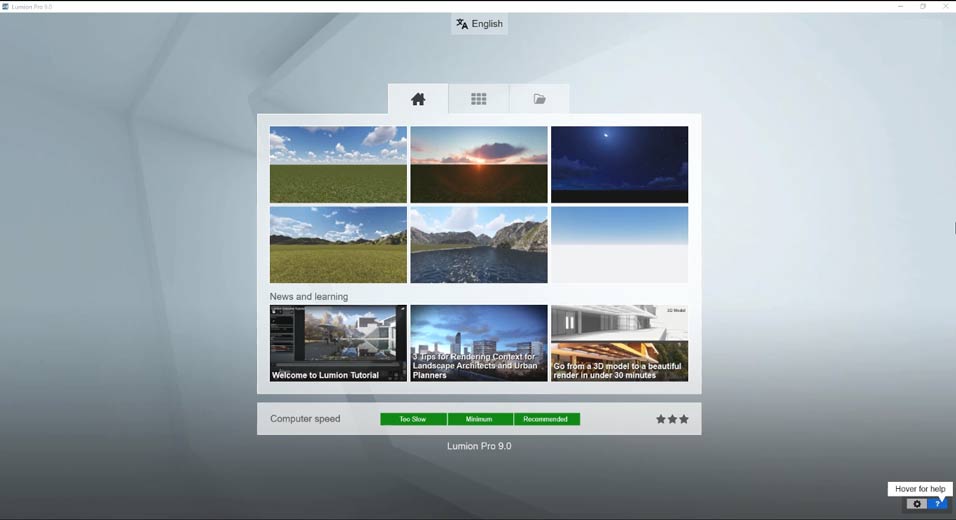Open the English language selector

tap(479, 24)
